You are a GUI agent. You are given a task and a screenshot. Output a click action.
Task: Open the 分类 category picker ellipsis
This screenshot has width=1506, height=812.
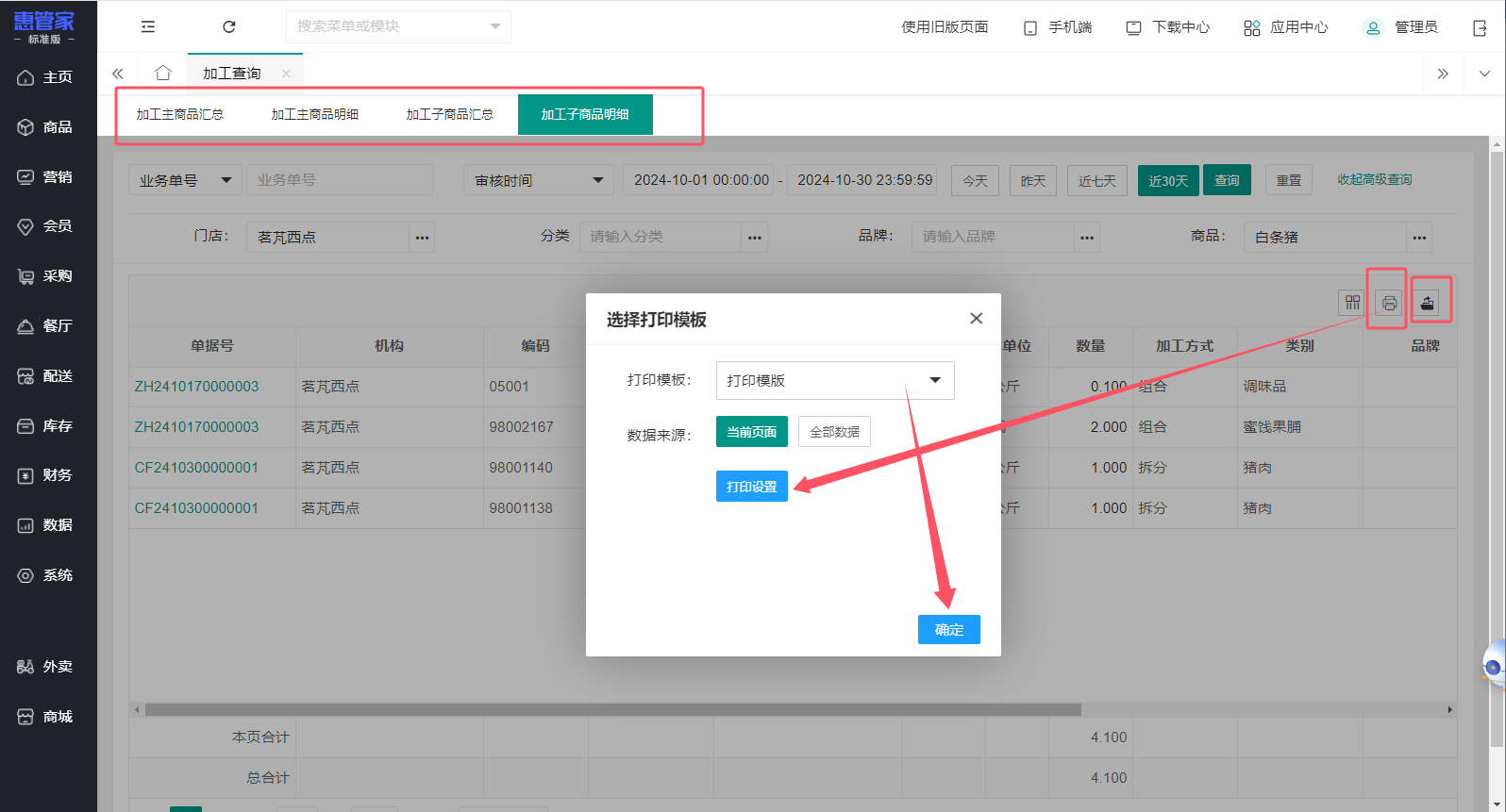pos(754,237)
